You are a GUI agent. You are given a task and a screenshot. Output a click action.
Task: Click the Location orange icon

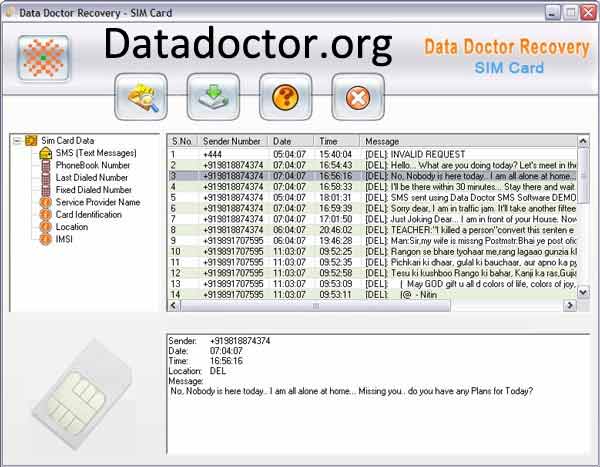(46, 227)
